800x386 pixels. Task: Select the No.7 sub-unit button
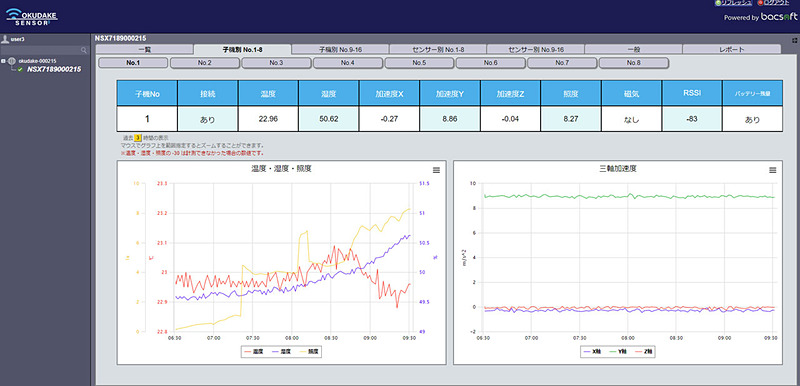562,63
